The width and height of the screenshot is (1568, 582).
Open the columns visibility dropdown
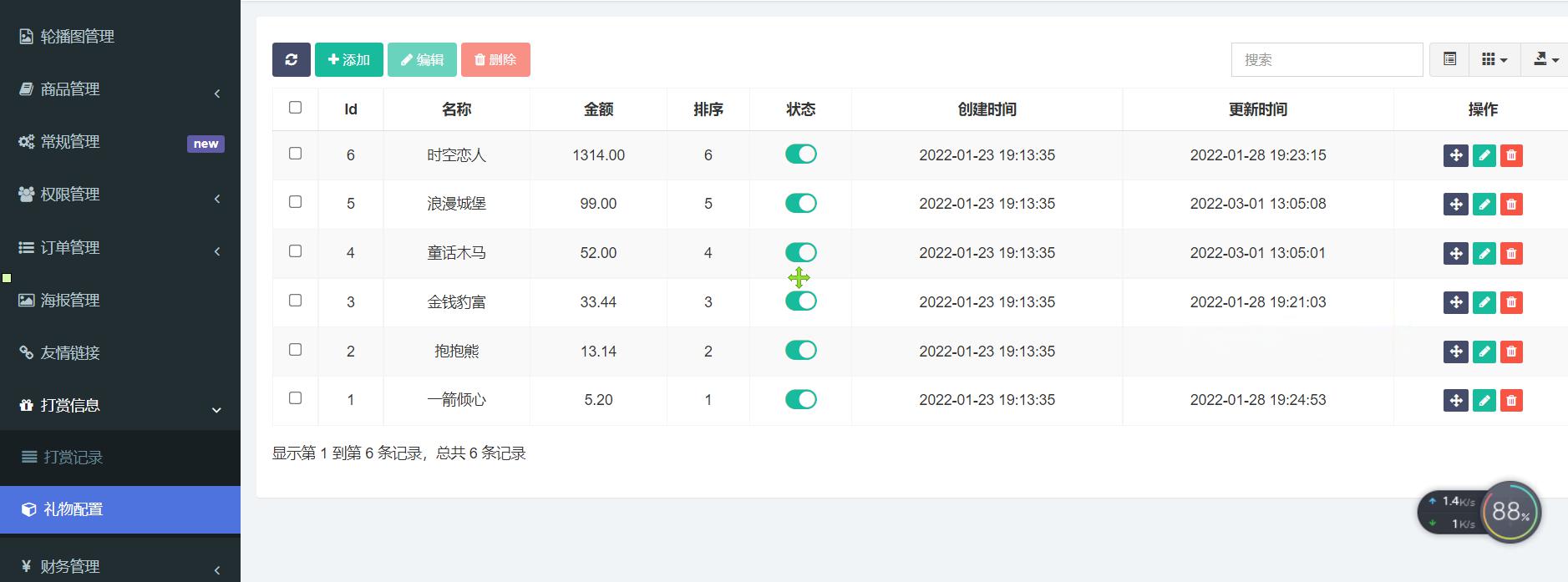coord(1494,59)
